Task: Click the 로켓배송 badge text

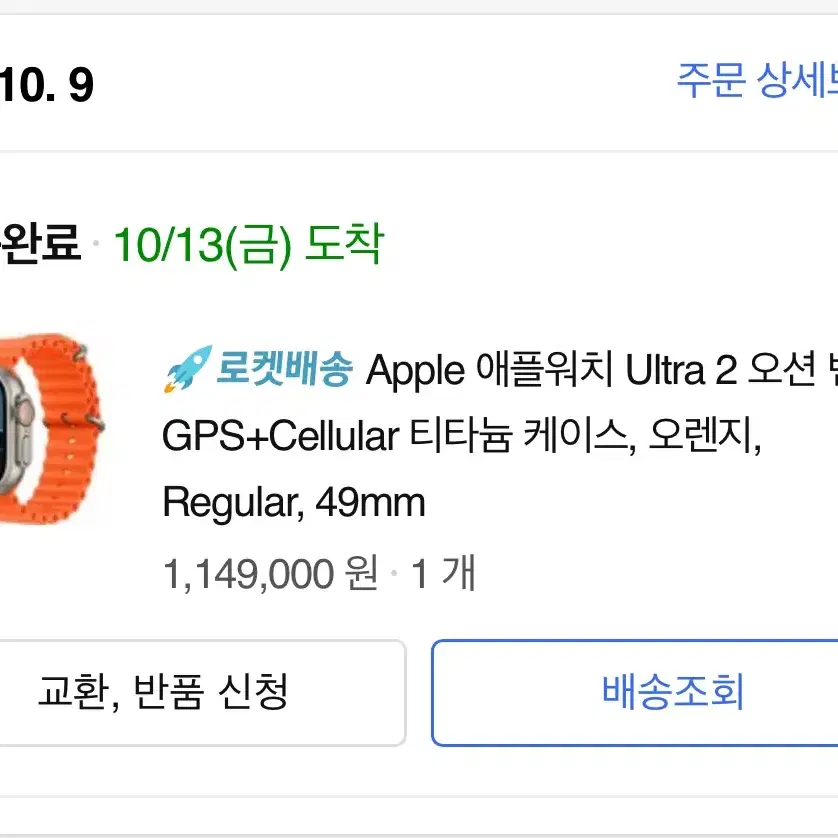Action: tap(284, 368)
